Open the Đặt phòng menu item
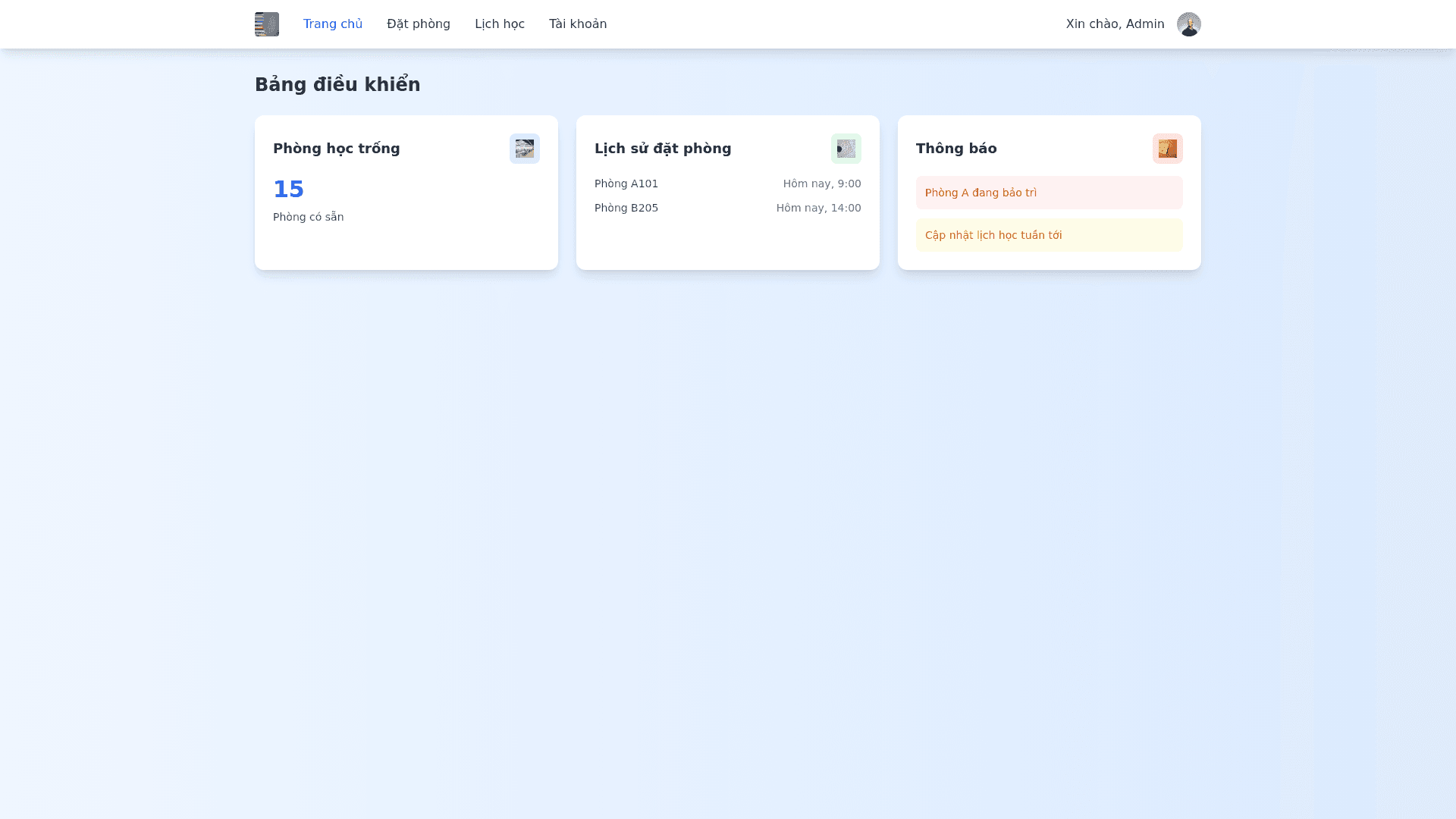 tap(418, 24)
